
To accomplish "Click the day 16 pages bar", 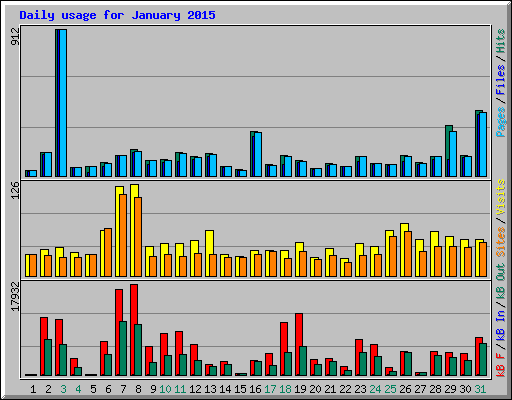I will click(258, 154).
